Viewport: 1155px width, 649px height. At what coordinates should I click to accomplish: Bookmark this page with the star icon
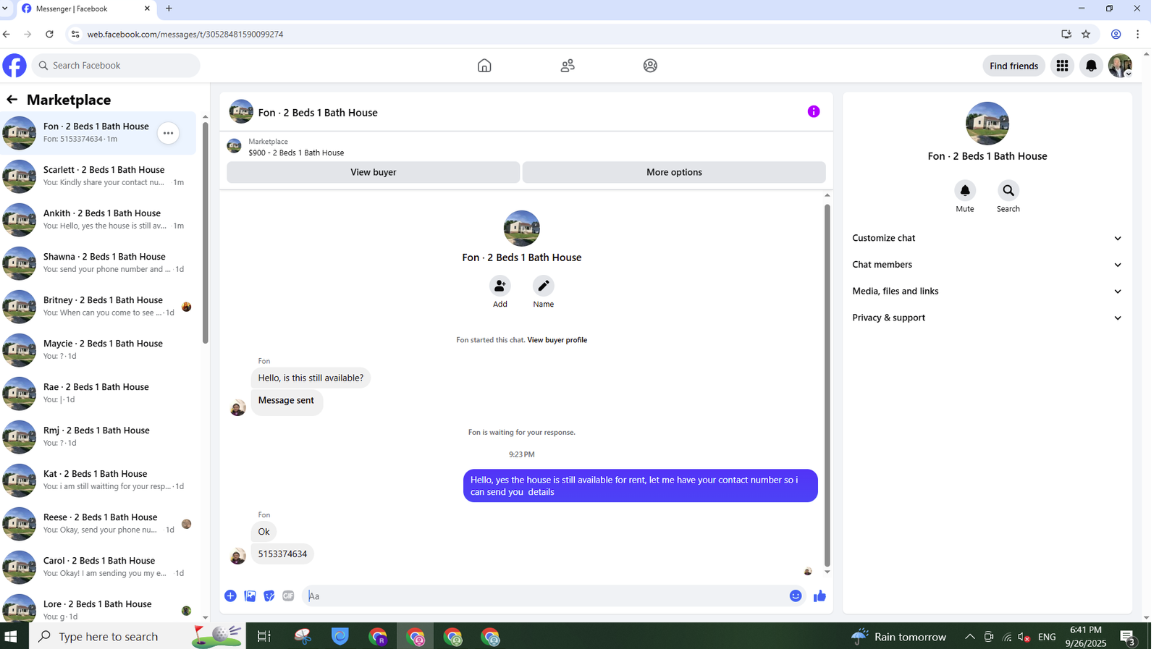(x=1086, y=34)
